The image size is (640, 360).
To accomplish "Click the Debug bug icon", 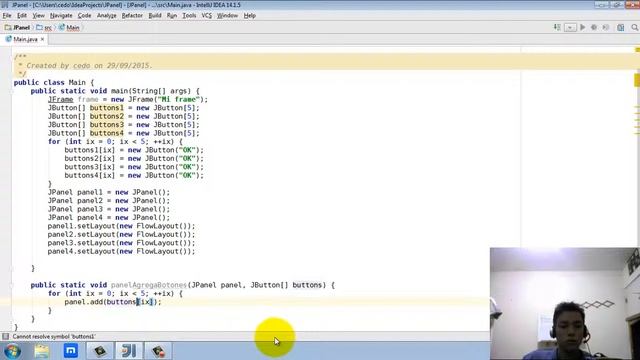I will [x=594, y=27].
